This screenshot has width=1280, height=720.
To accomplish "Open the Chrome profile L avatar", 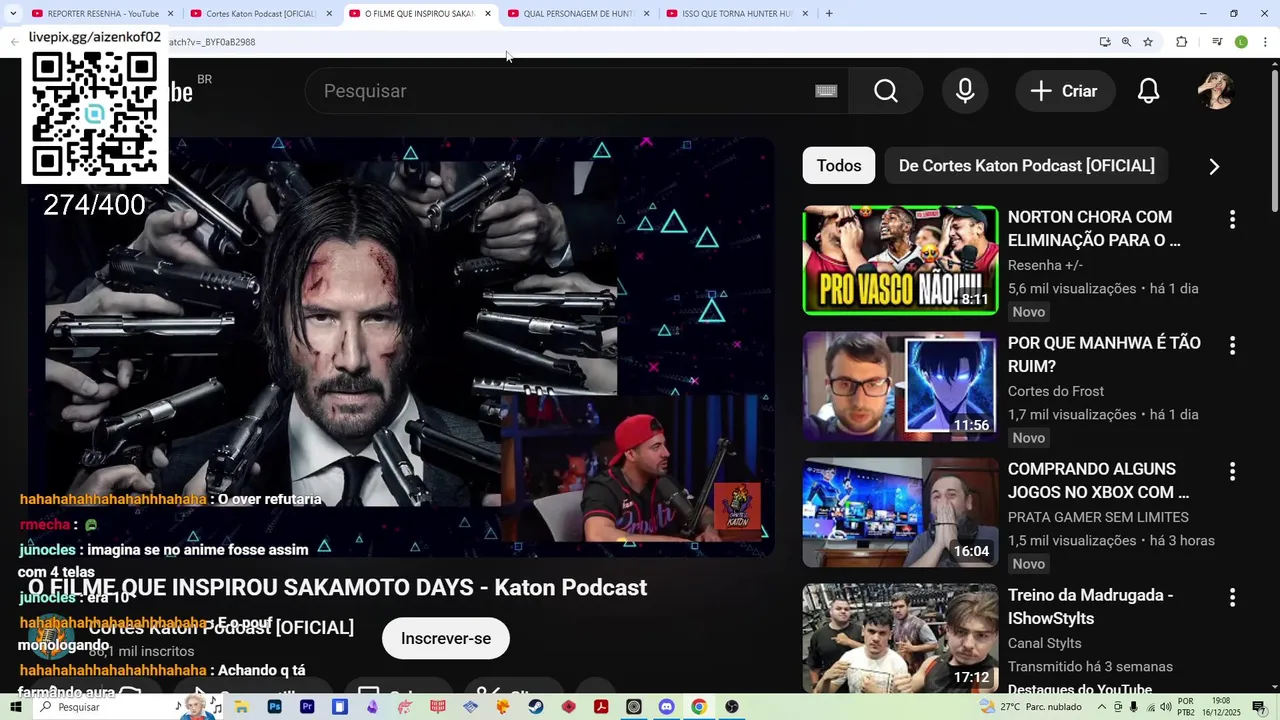I will click(x=1241, y=42).
